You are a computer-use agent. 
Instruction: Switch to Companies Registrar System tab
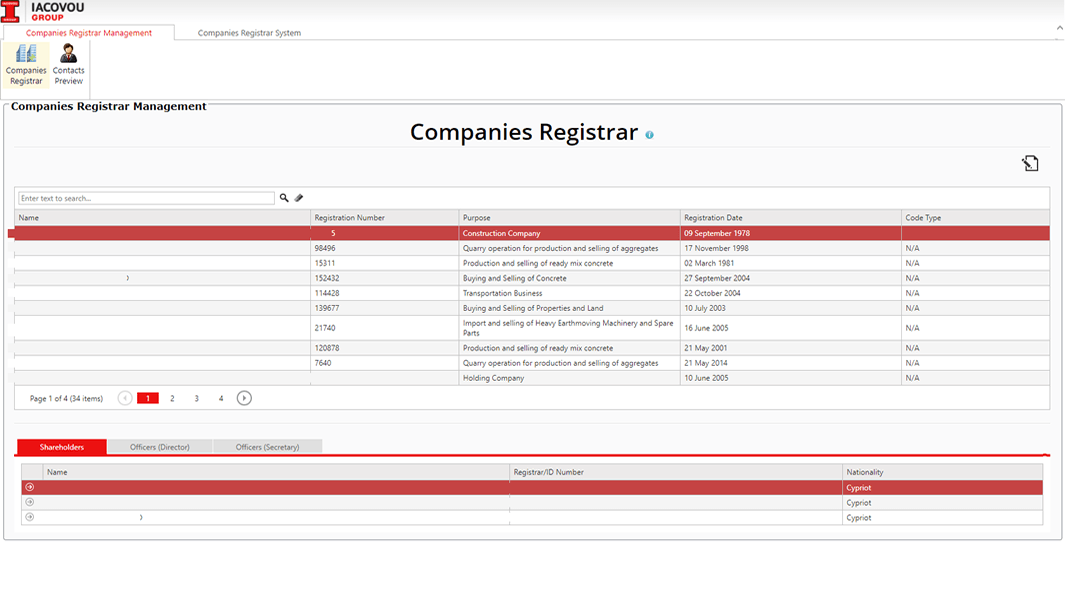(249, 33)
